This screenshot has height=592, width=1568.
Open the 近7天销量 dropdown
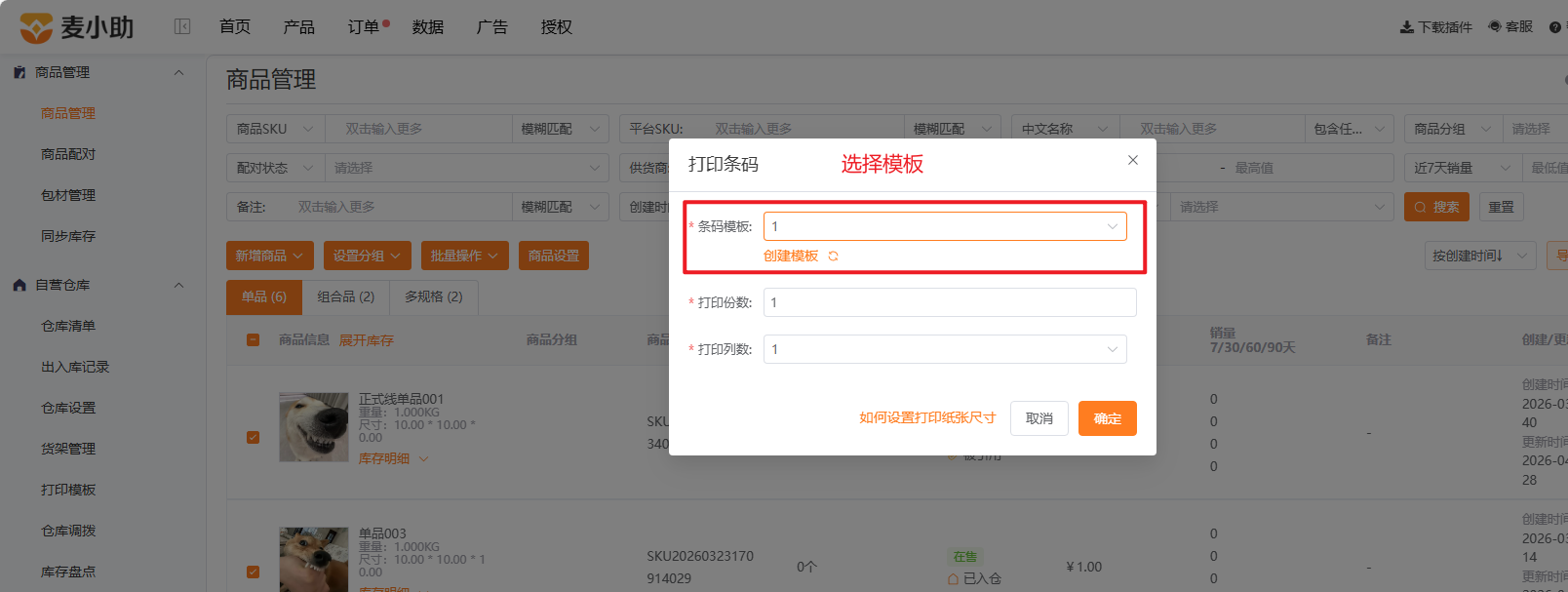[1462, 168]
